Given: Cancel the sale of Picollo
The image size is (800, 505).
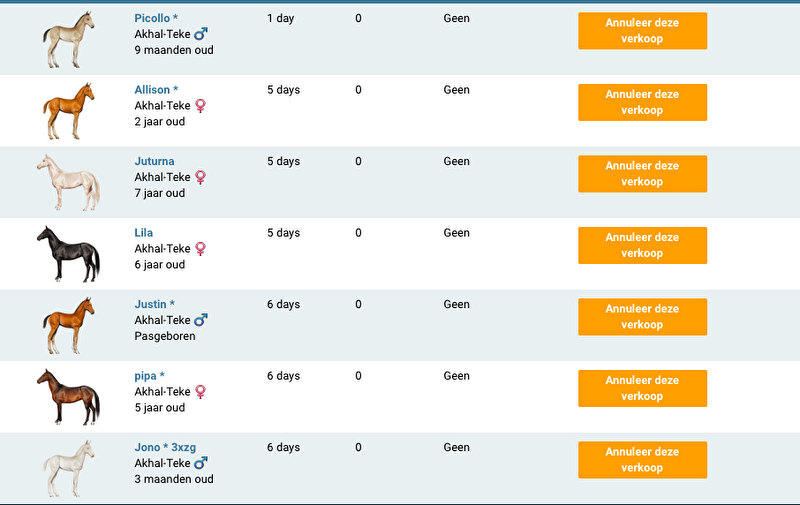Looking at the screenshot, I should pyautogui.click(x=642, y=31).
